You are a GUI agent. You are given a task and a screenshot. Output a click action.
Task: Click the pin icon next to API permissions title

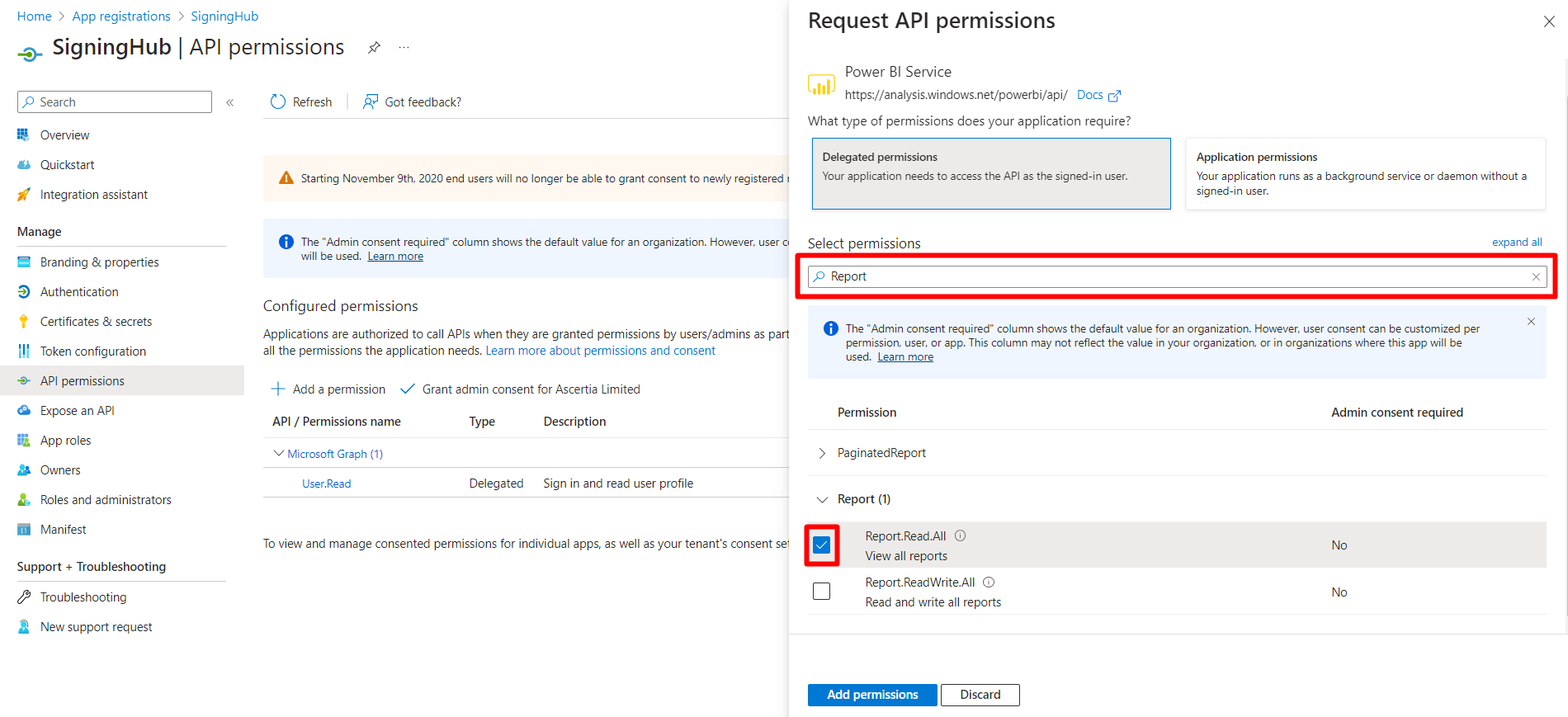click(374, 48)
